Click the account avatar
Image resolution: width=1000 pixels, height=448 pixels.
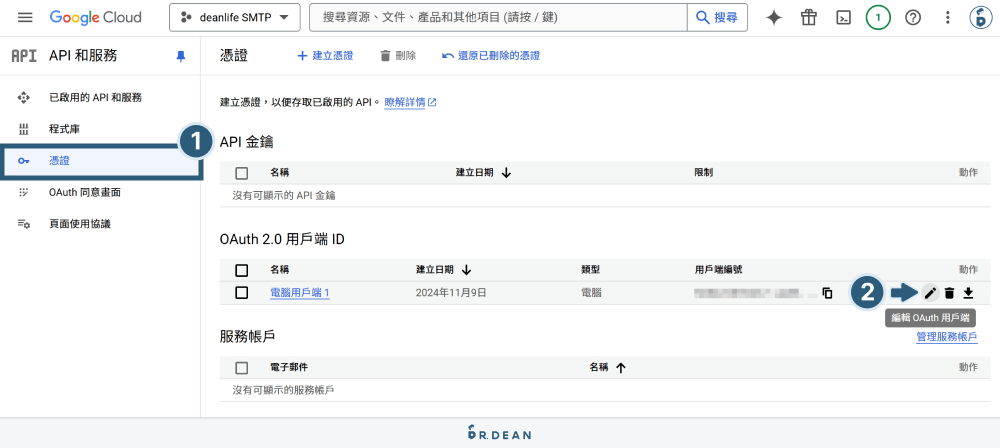point(980,18)
